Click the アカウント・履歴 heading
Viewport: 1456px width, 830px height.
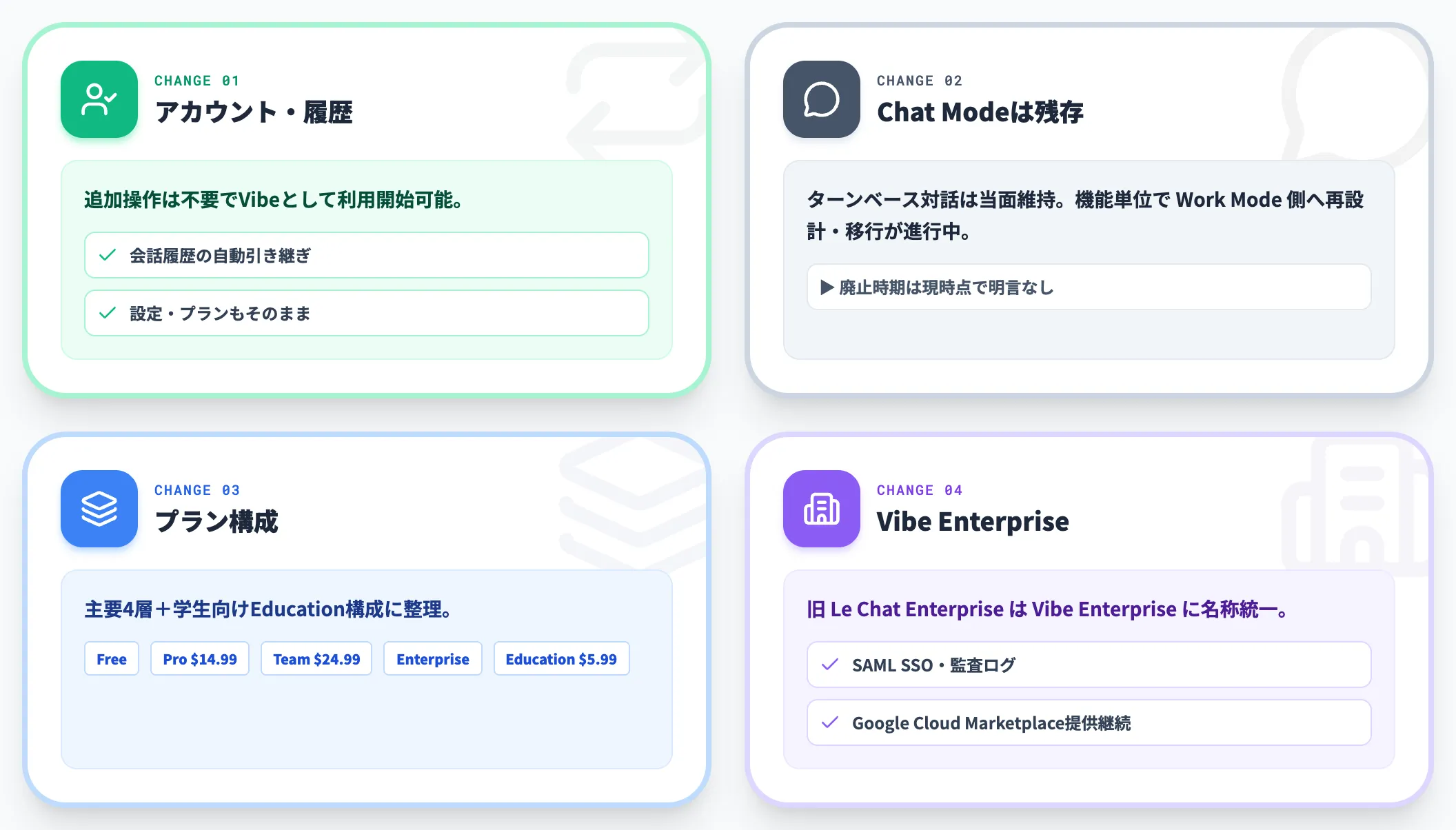(x=254, y=112)
